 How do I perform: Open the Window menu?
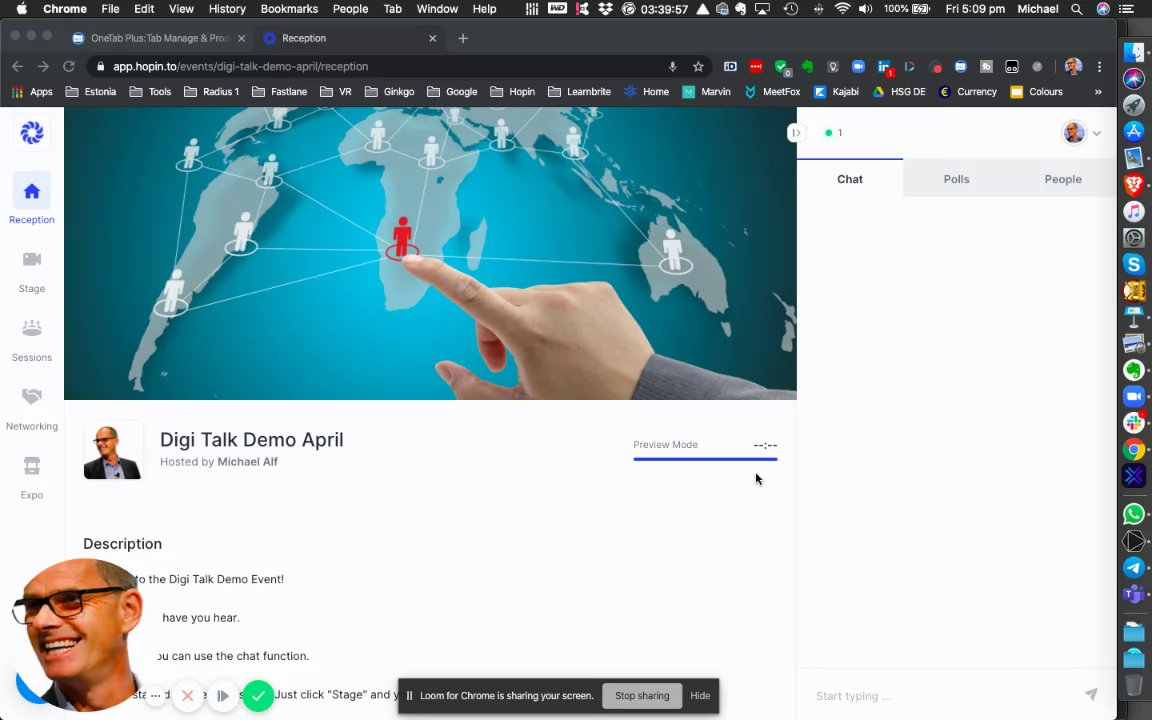(437, 9)
